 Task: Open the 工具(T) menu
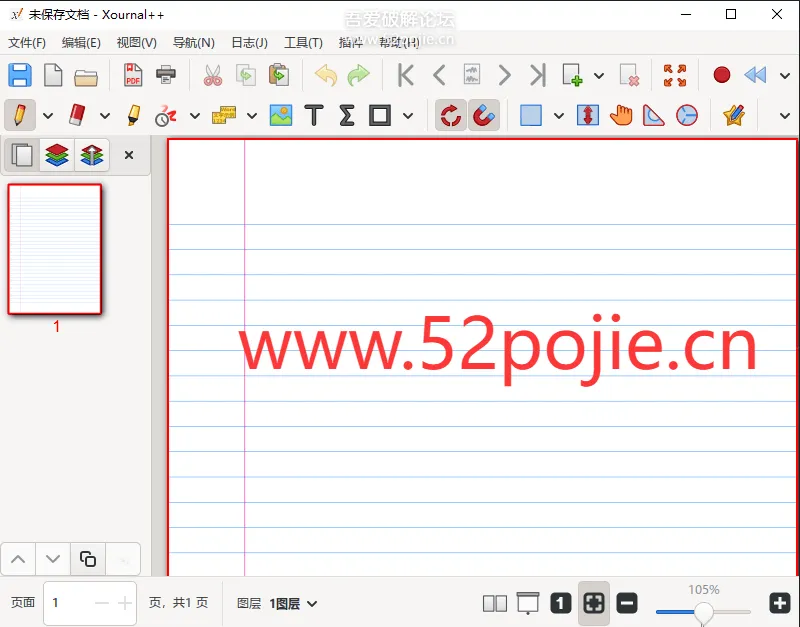point(304,42)
